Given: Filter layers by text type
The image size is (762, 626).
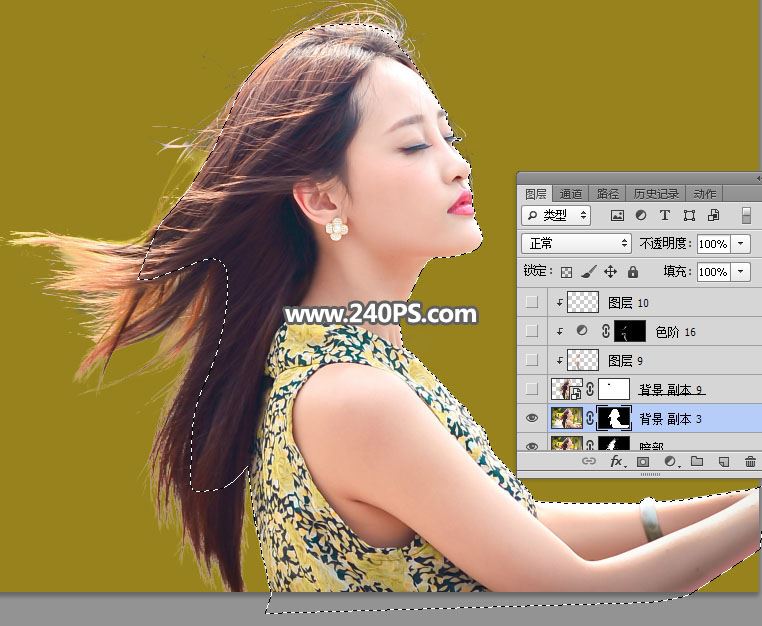Looking at the screenshot, I should pos(665,216).
